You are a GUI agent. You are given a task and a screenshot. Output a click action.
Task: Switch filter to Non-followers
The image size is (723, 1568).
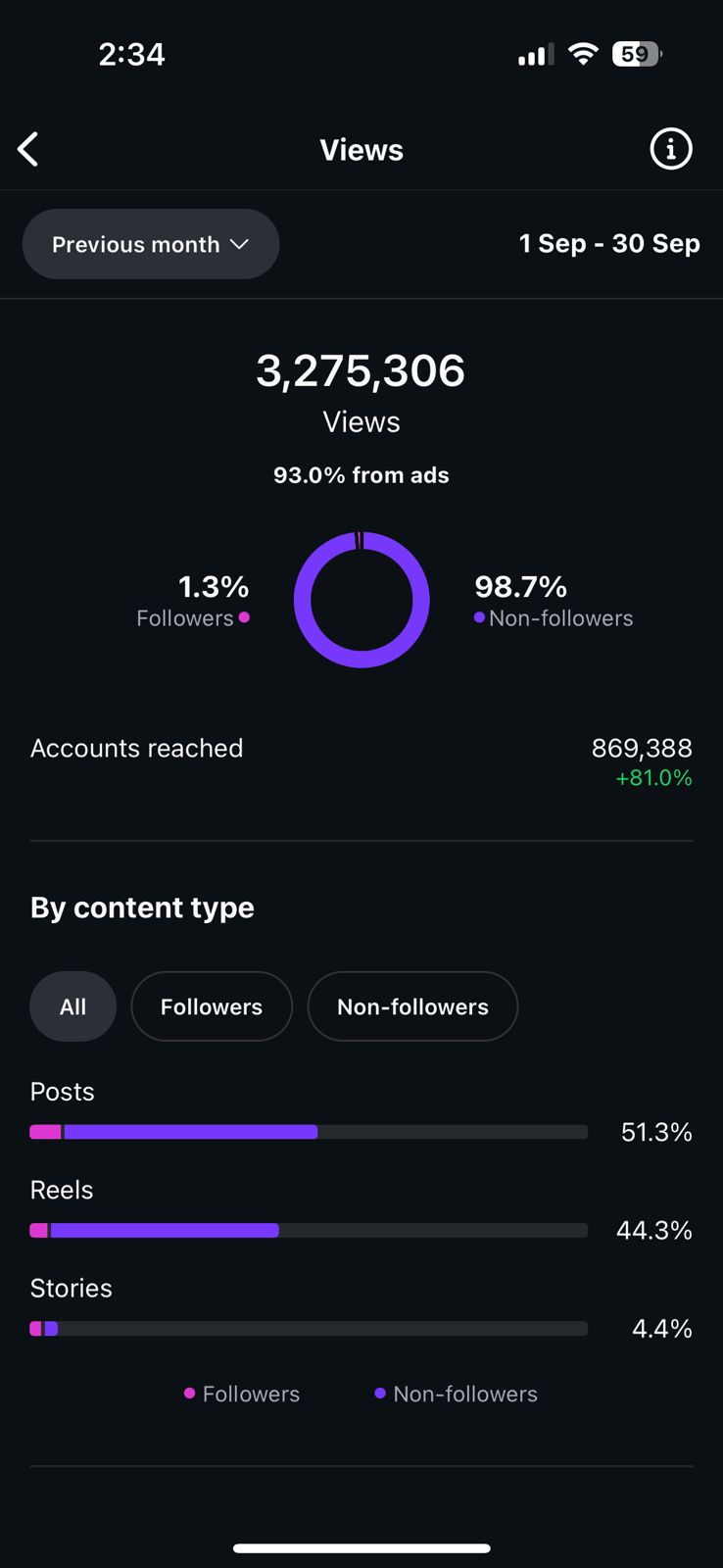412,1006
